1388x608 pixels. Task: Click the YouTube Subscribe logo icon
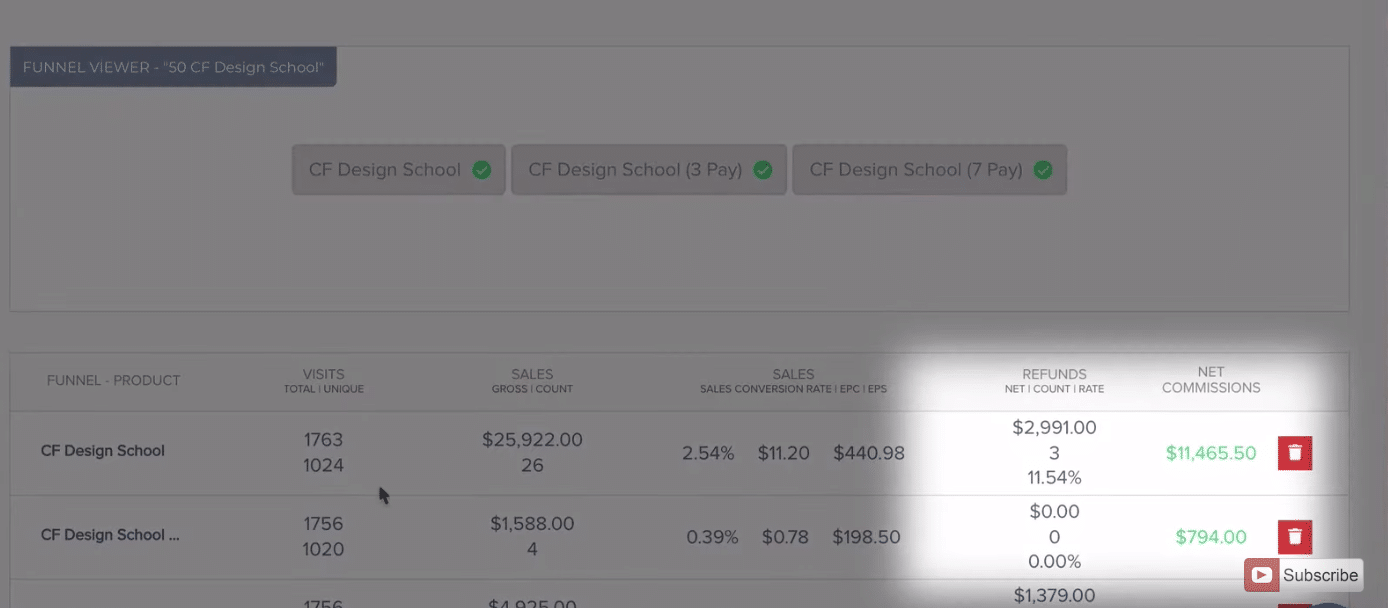click(x=1262, y=575)
